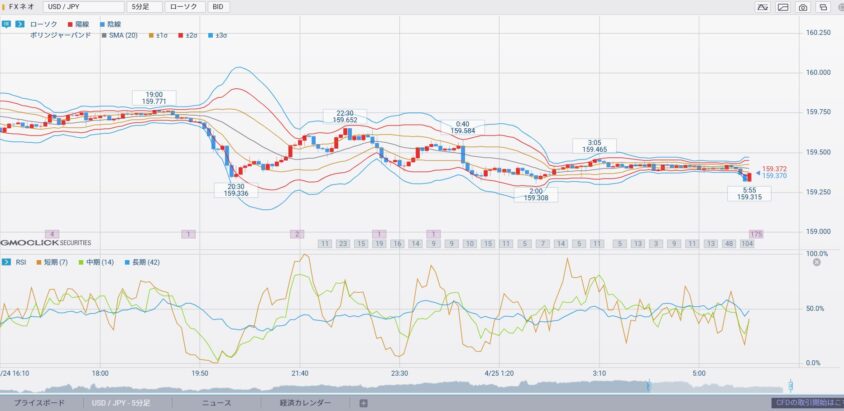Toggle the ±2σ Bollinger band legend
Viewport: 844px width, 411px height.
[x=186, y=35]
